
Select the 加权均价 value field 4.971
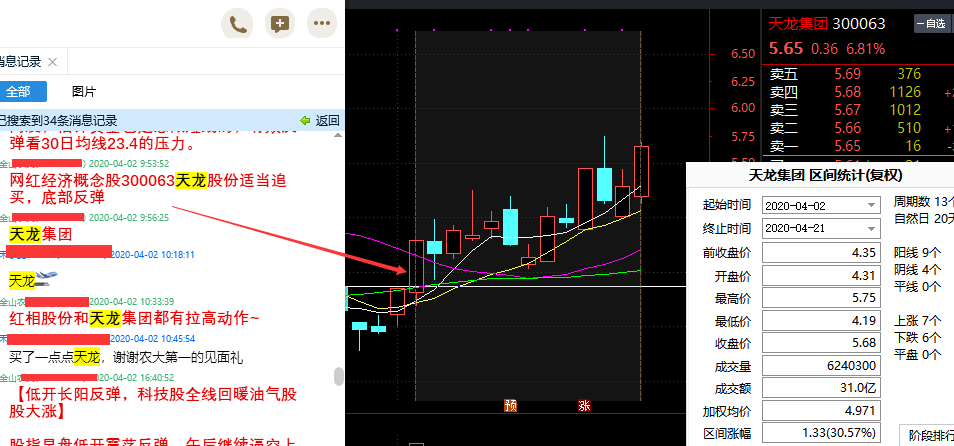[821, 411]
